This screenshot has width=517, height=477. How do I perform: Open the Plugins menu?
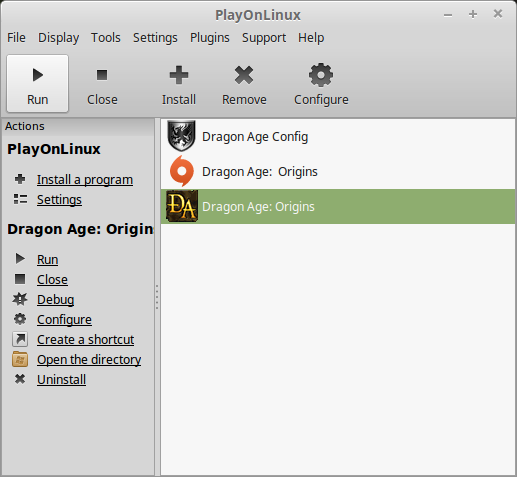210,38
